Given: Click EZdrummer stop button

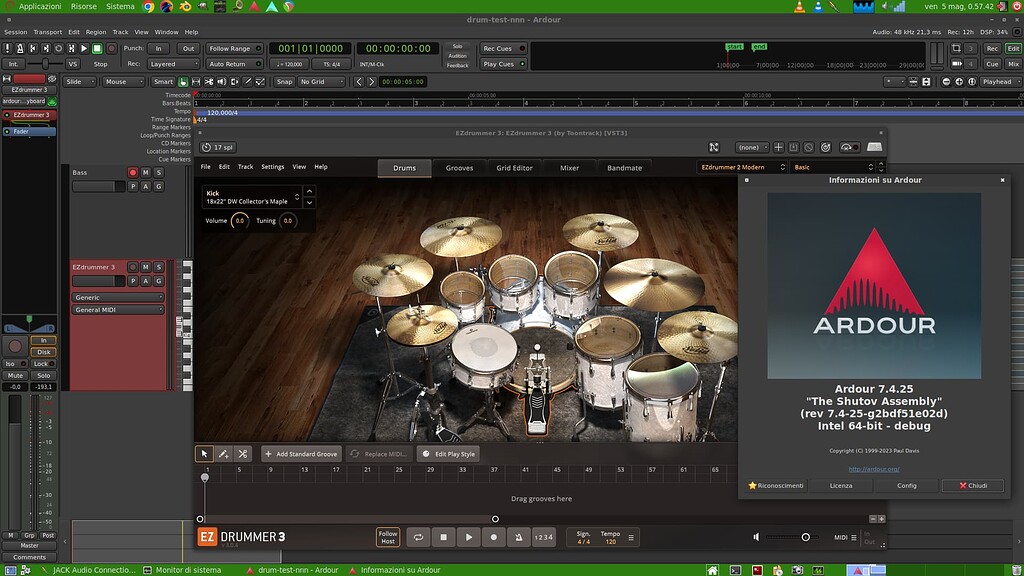Looking at the screenshot, I should [443, 537].
